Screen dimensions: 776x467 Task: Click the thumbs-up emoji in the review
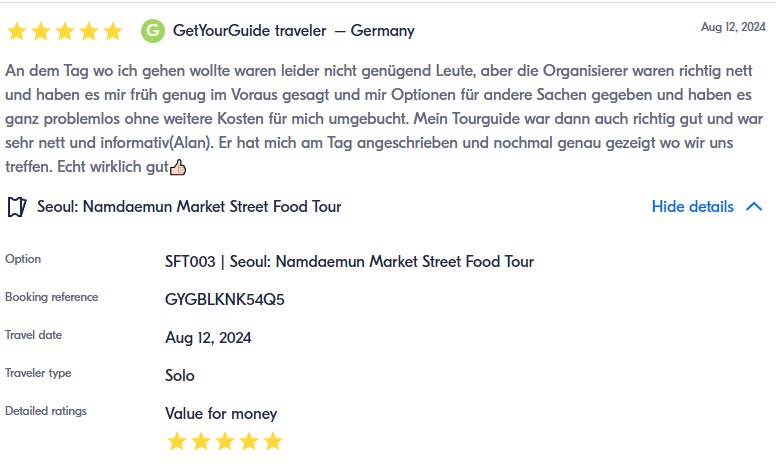point(178,167)
